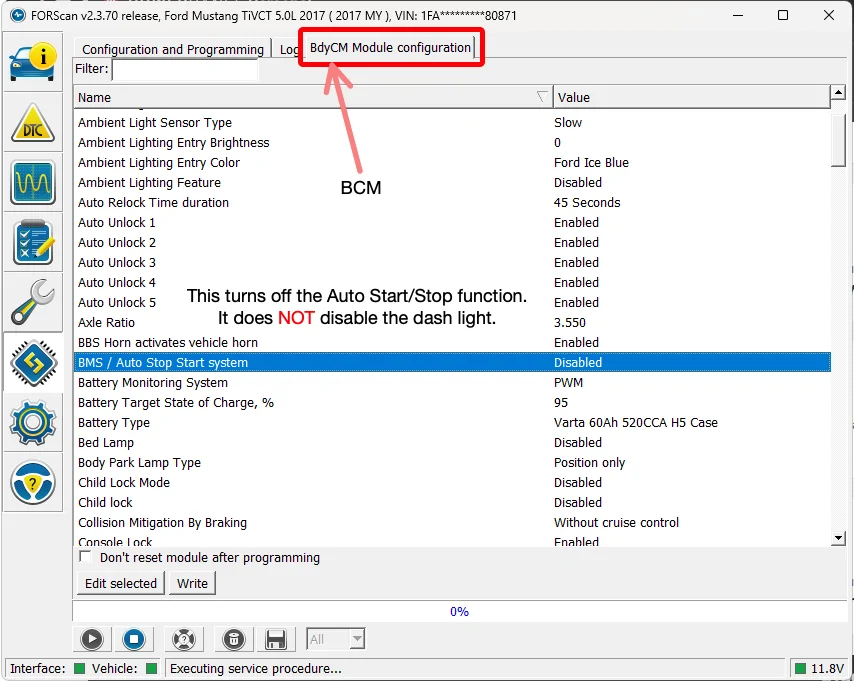
Task: Click the Ford Ice Blue value
Action: point(591,162)
